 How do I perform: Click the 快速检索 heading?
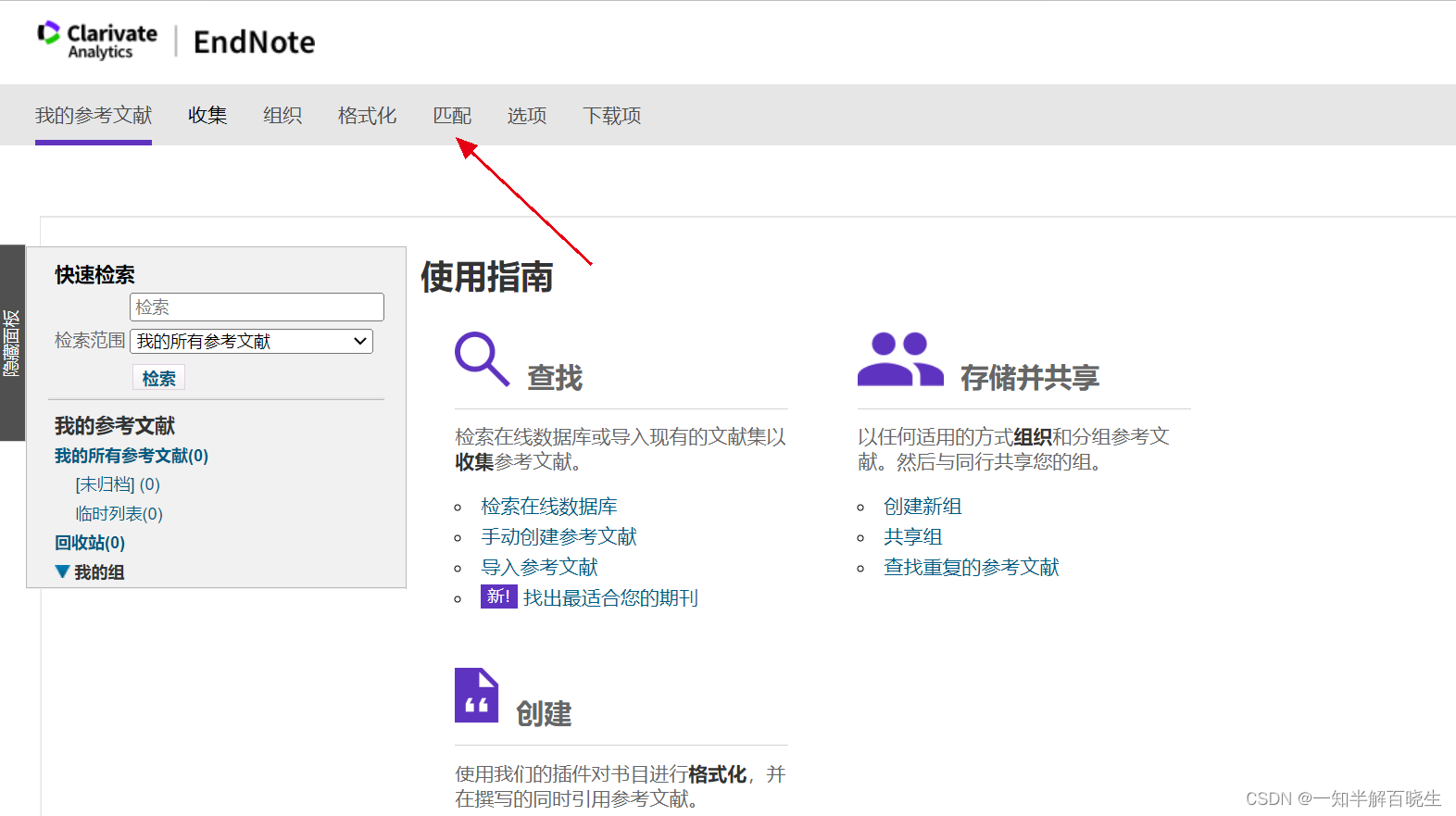click(94, 275)
